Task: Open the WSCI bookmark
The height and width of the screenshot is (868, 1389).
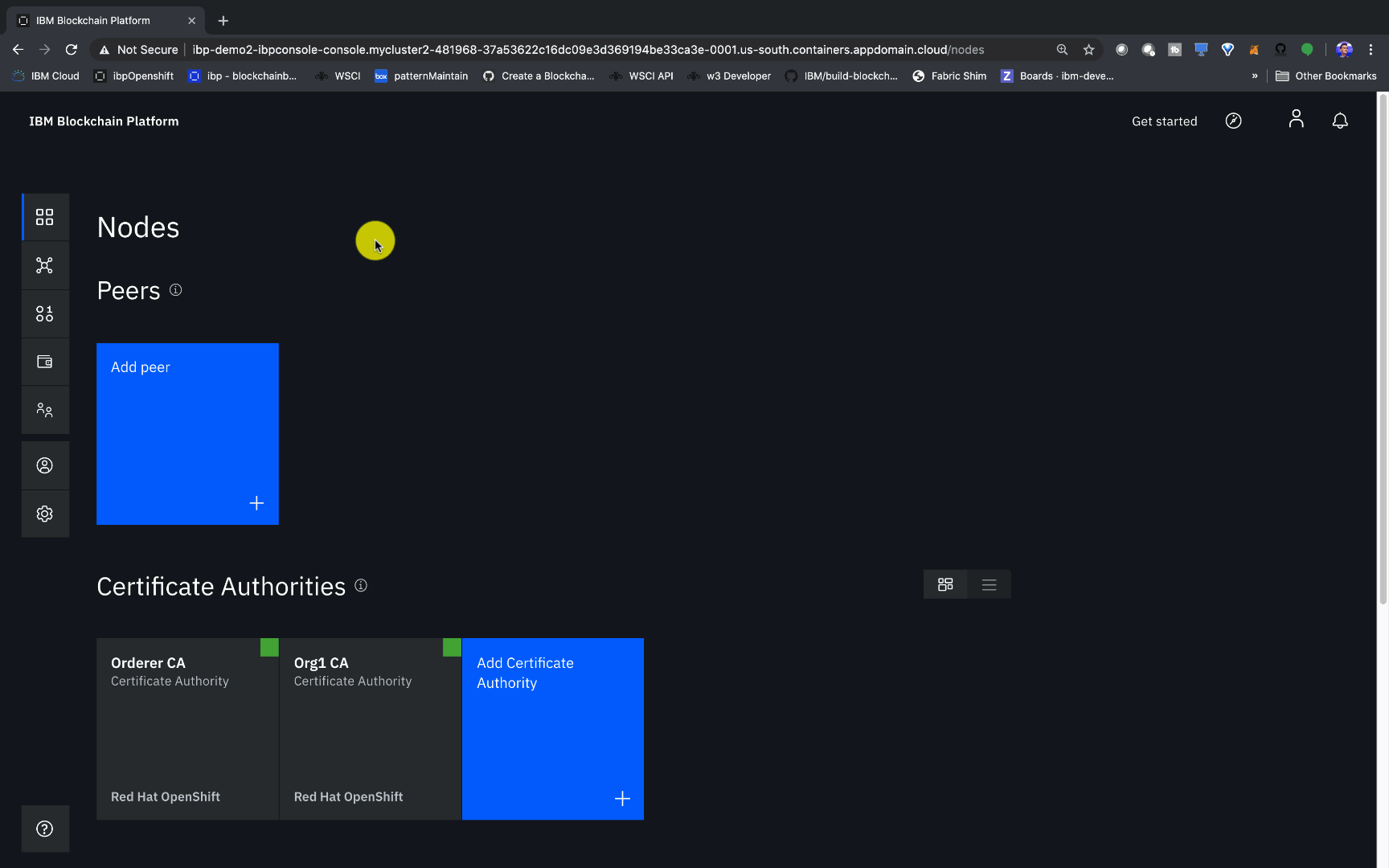Action: pos(338,76)
